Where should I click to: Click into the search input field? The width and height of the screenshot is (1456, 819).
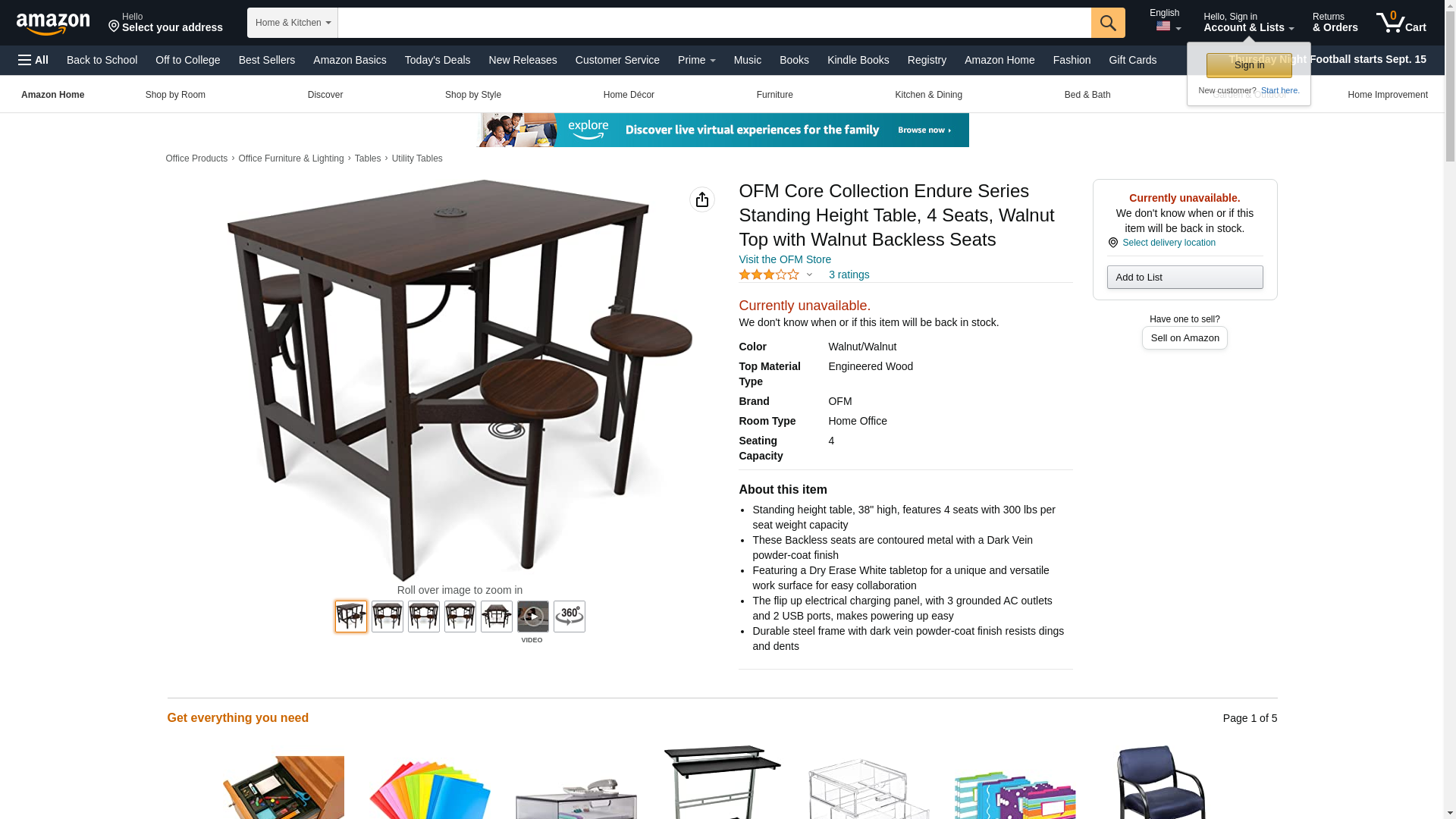pyautogui.click(x=714, y=23)
